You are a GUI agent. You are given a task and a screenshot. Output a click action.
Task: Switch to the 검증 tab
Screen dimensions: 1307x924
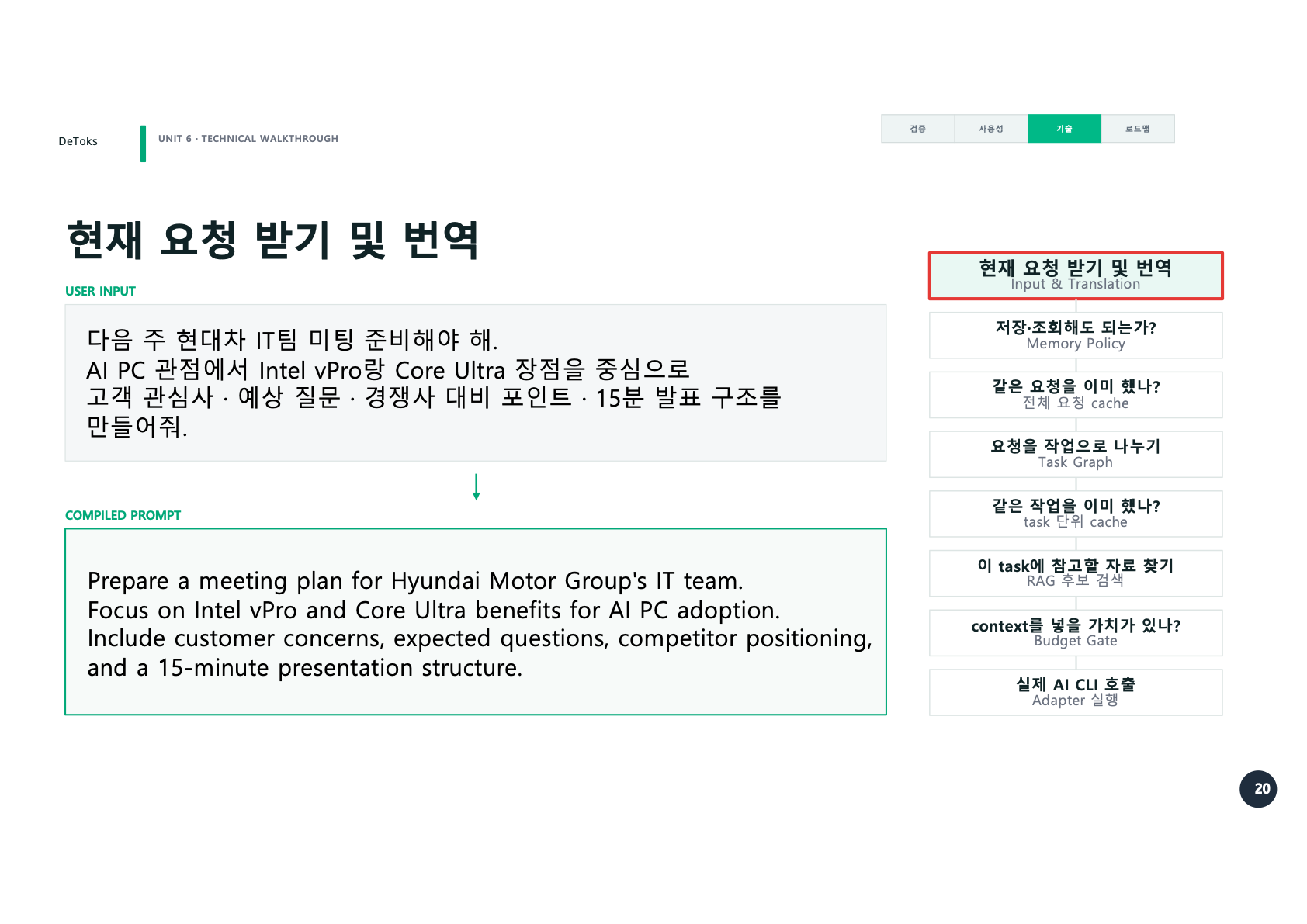pos(917,129)
